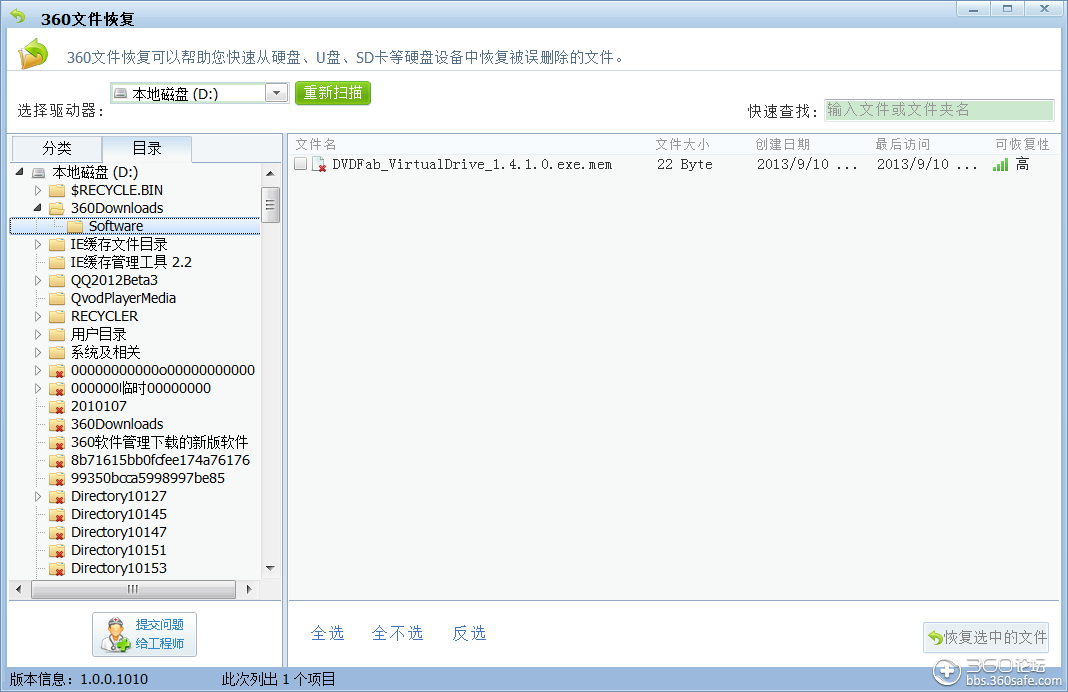This screenshot has height=692, width=1068.
Task: Click the QQ2012Beta3 folder icon
Action: pos(57,280)
